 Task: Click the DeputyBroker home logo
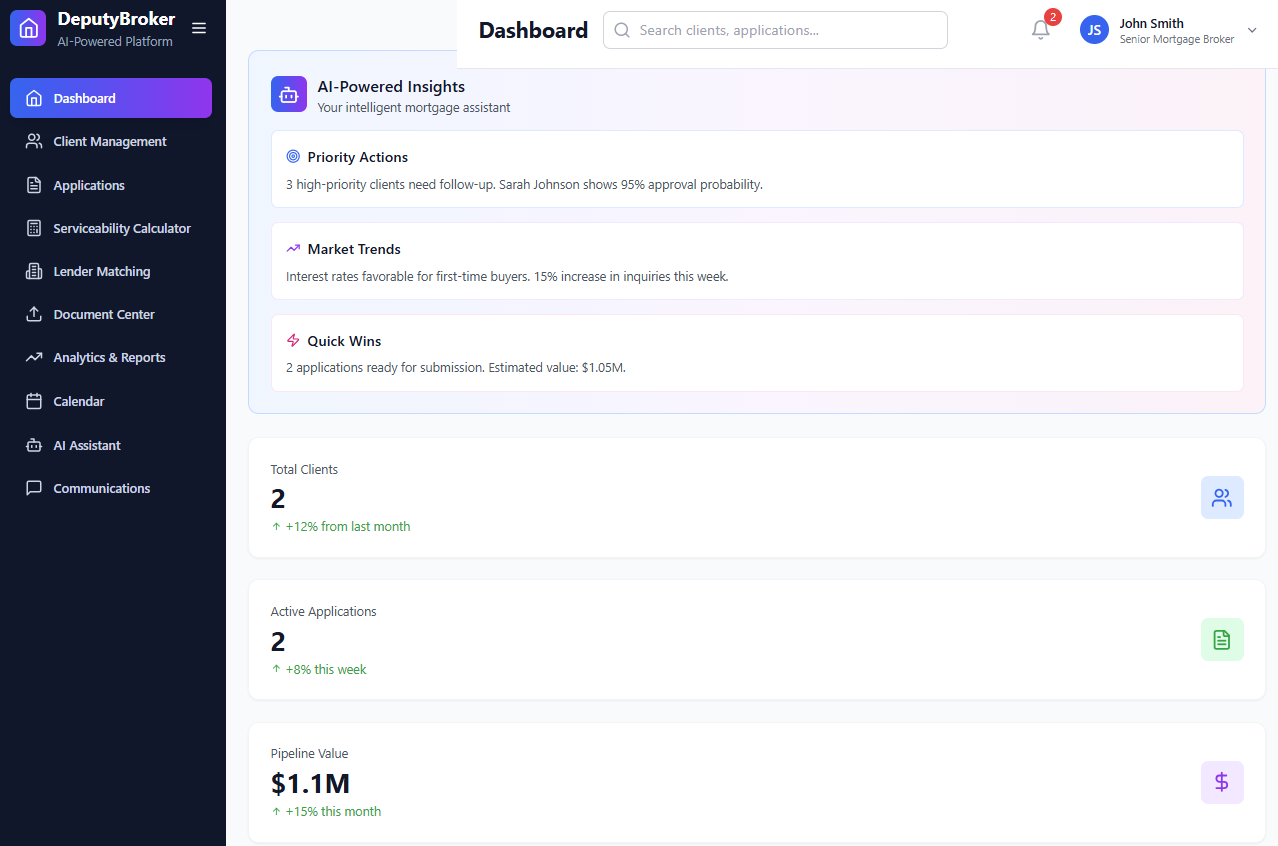[27, 27]
